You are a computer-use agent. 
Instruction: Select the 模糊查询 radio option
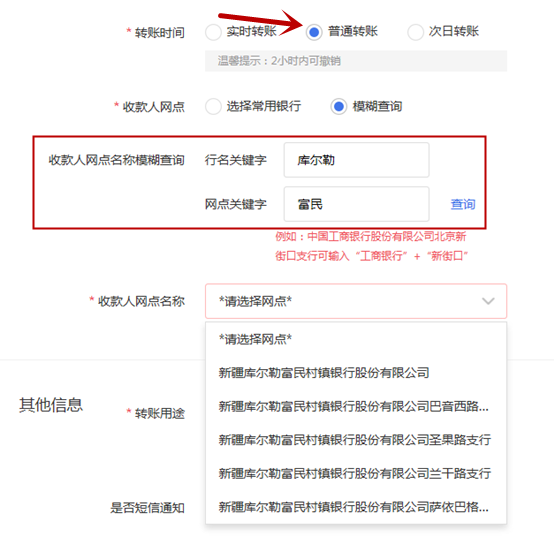coord(338,106)
